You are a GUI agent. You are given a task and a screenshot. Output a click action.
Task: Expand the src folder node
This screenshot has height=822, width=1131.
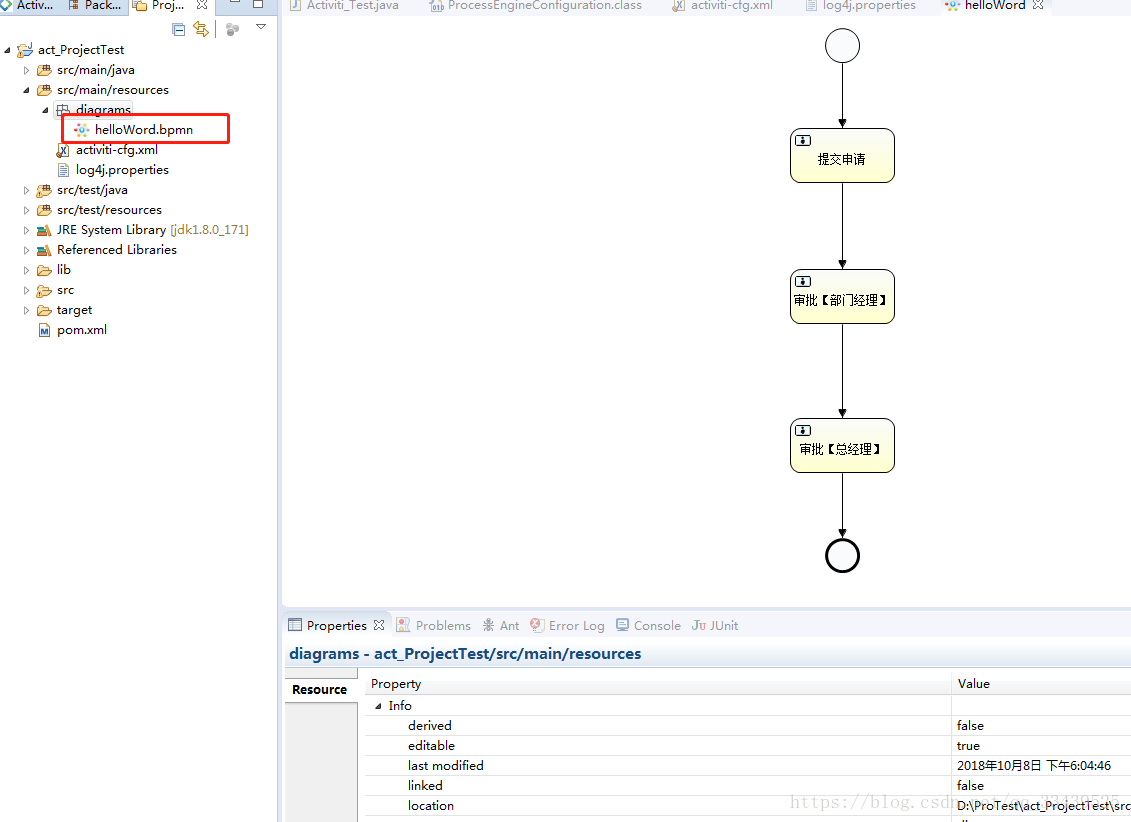(27, 291)
